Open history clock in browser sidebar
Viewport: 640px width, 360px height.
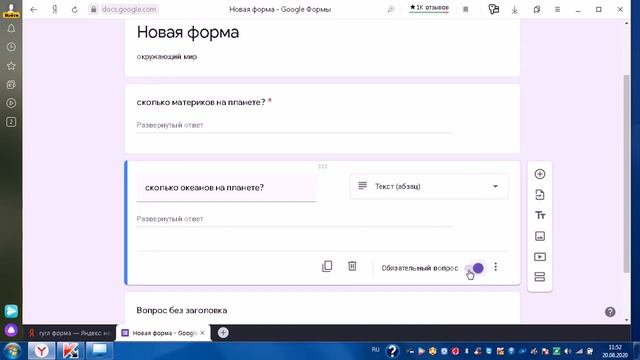click(x=11, y=47)
